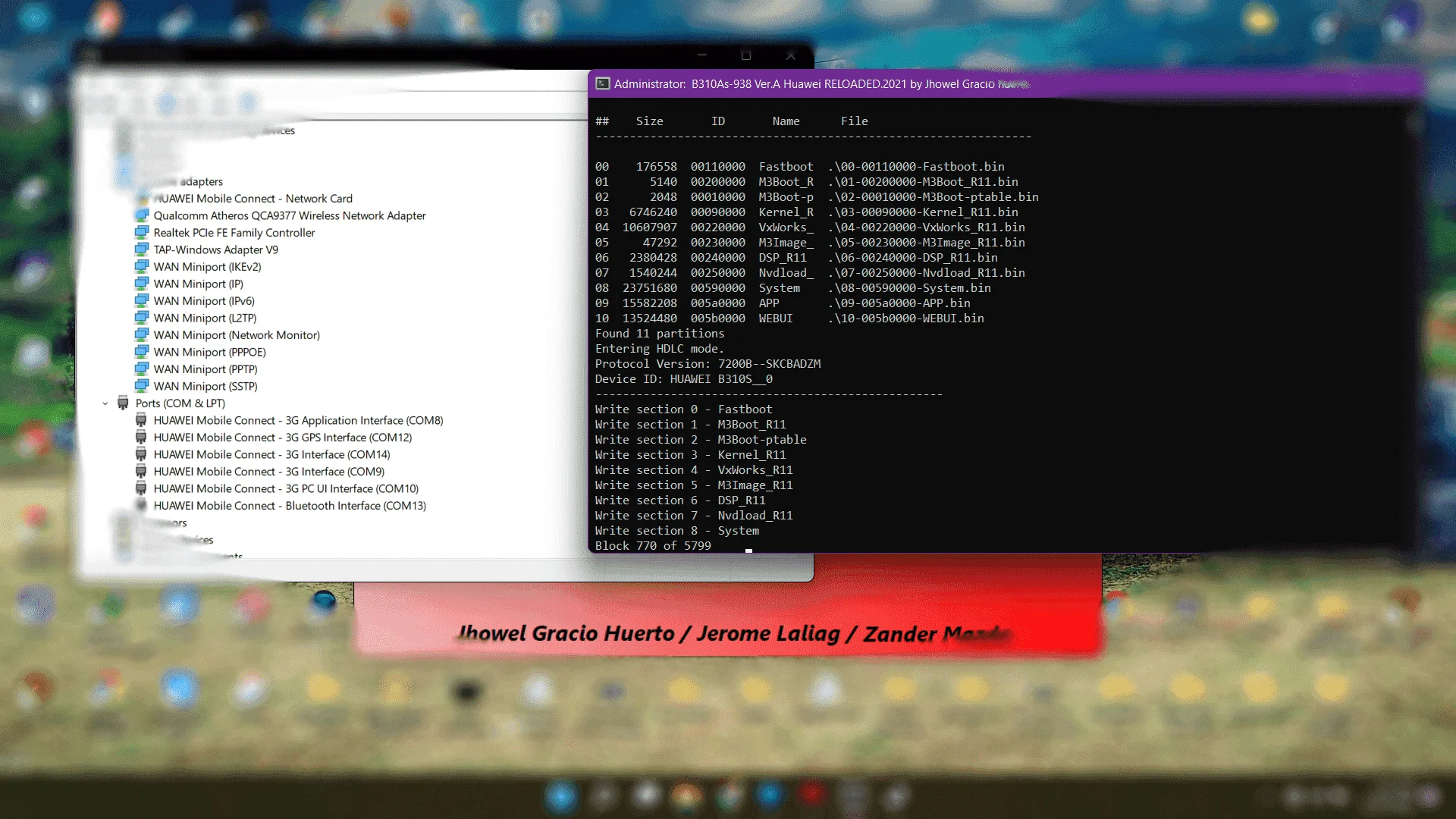The height and width of the screenshot is (819, 1456).
Task: Click the 'Found 11 partitions' console line
Action: 660,334
